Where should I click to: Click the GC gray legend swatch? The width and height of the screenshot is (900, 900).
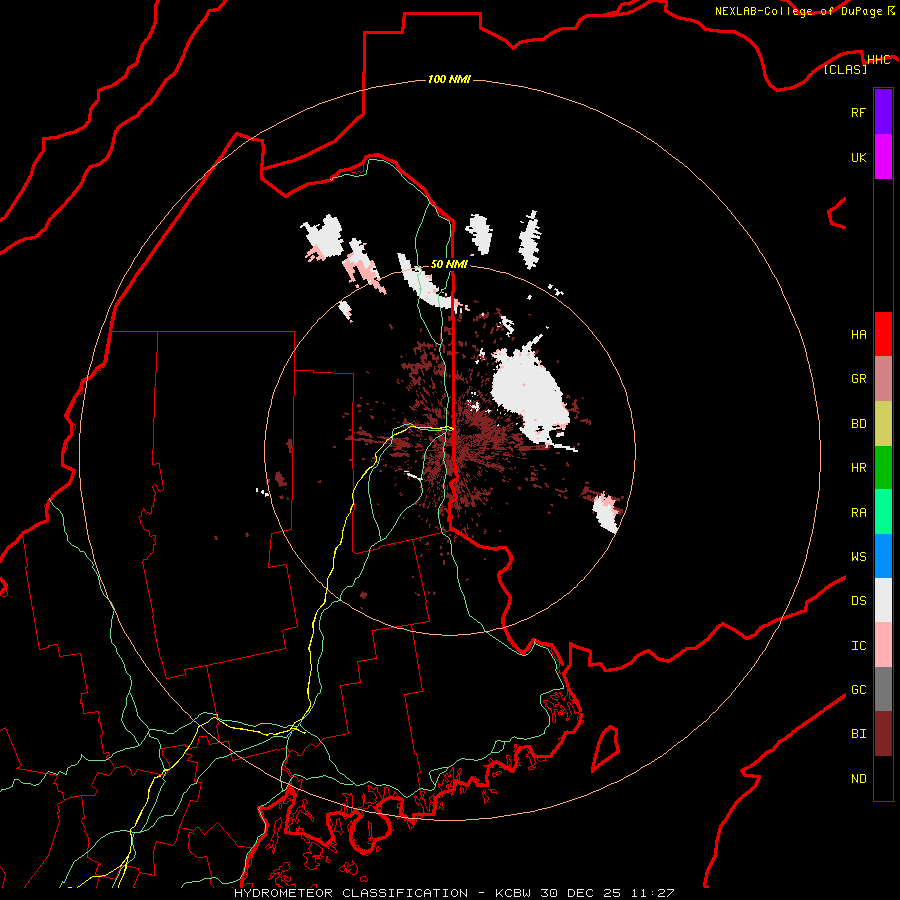coord(883,689)
